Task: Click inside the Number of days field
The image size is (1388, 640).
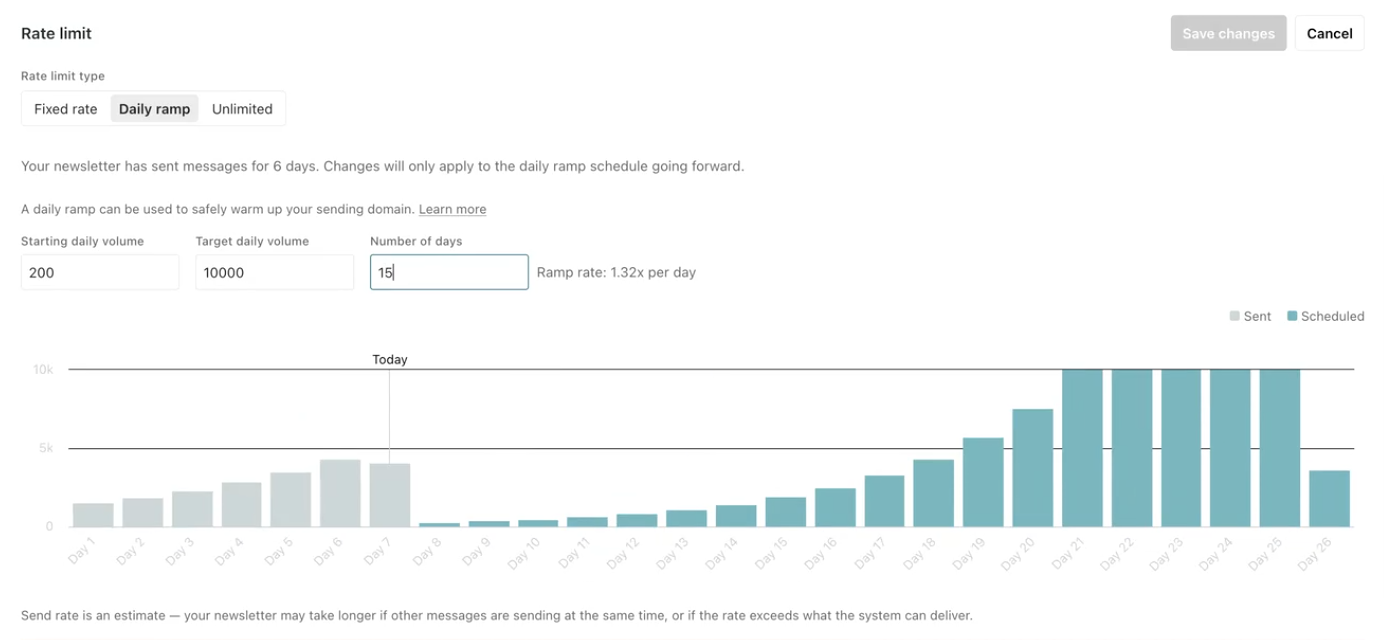Action: point(448,272)
